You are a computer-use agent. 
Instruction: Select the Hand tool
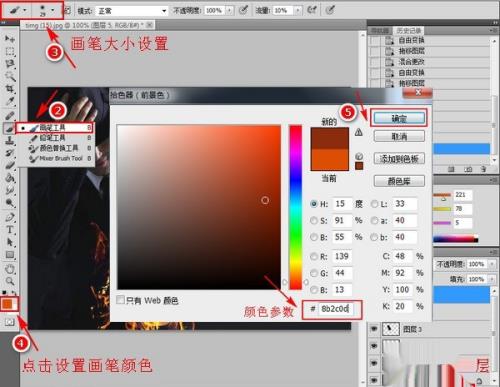coord(10,269)
